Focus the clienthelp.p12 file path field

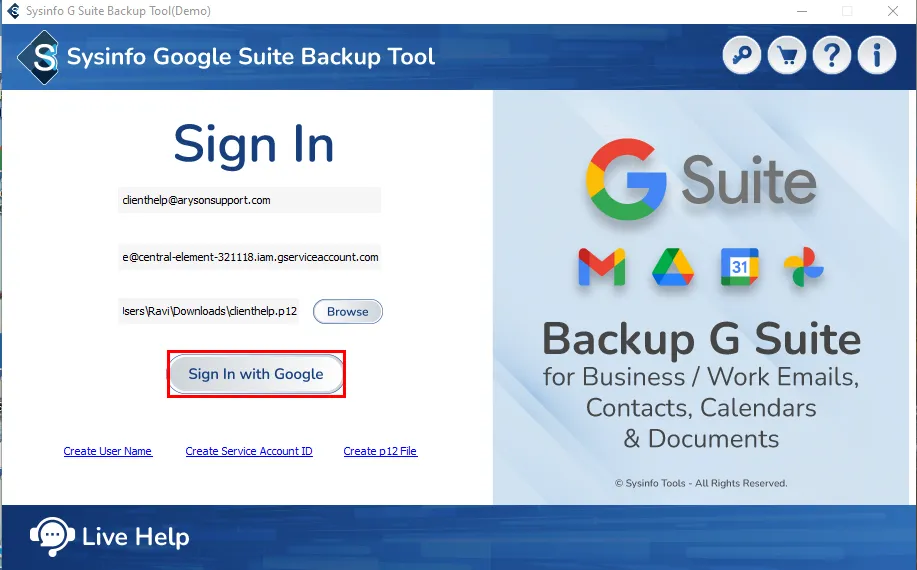(x=208, y=311)
